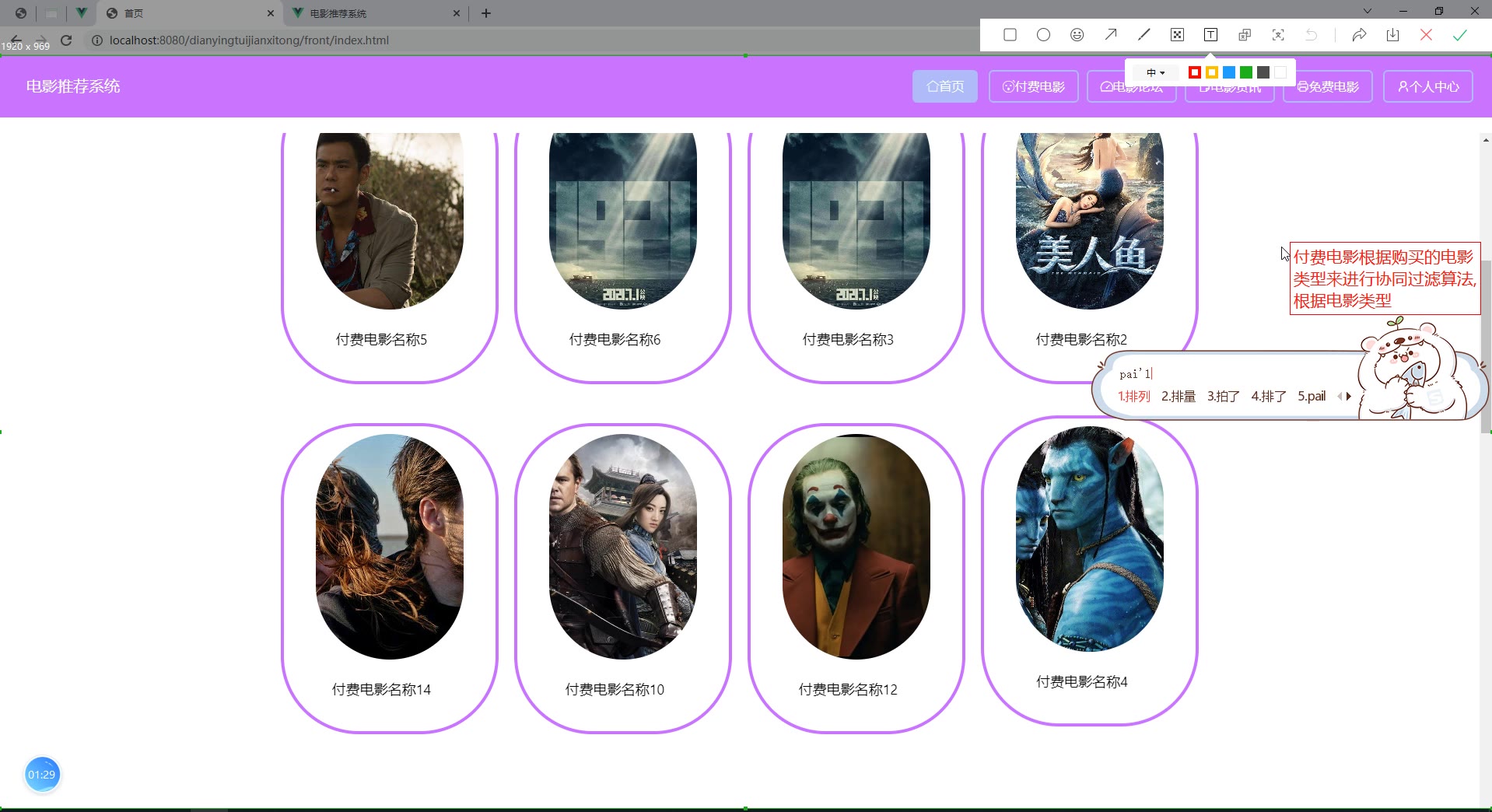Screen dimensions: 1492x812
Task: Open the 付费电影 navigation menu
Action: [1034, 86]
